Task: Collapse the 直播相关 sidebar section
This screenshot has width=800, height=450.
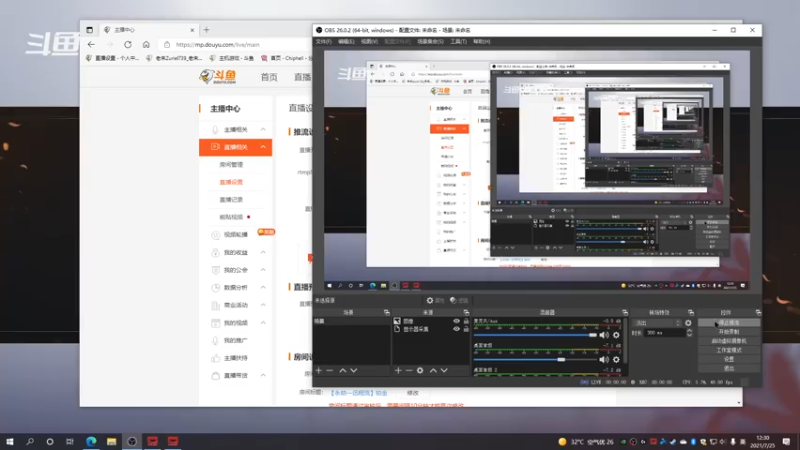Action: coord(263,147)
